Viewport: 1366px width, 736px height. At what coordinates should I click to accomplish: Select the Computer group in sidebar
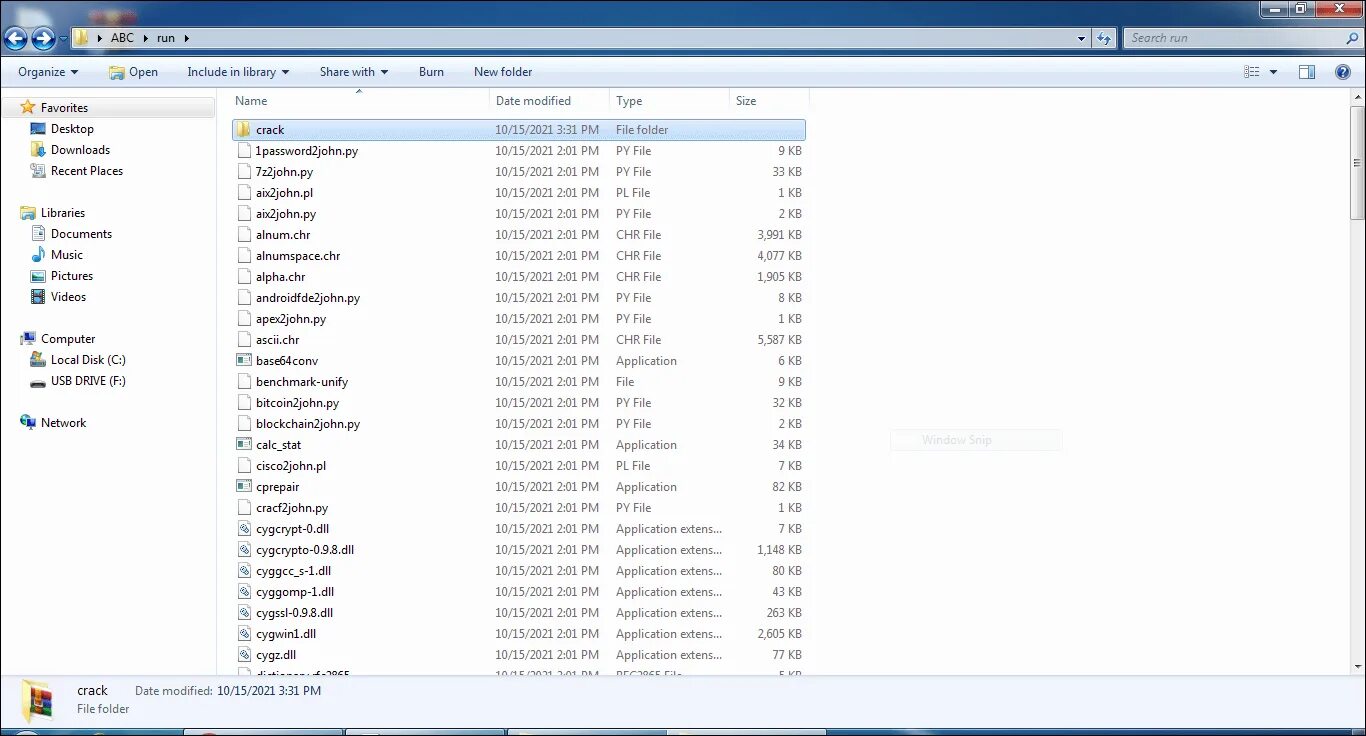coord(68,339)
